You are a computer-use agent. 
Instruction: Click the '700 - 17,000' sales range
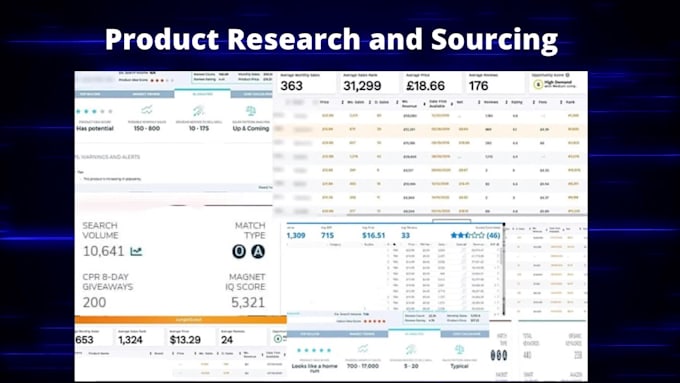coord(363,366)
